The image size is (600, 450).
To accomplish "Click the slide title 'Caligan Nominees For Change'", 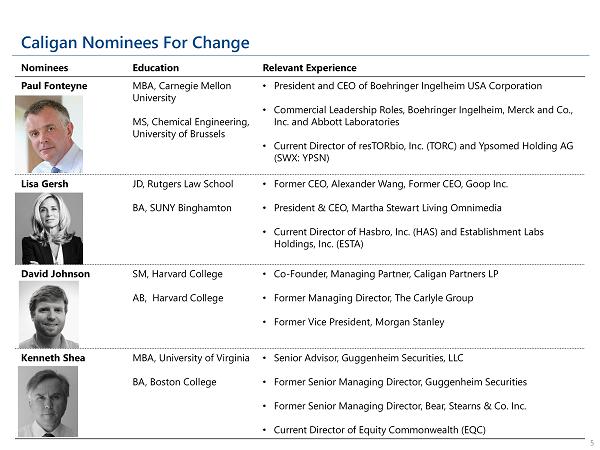I will coord(135,42).
